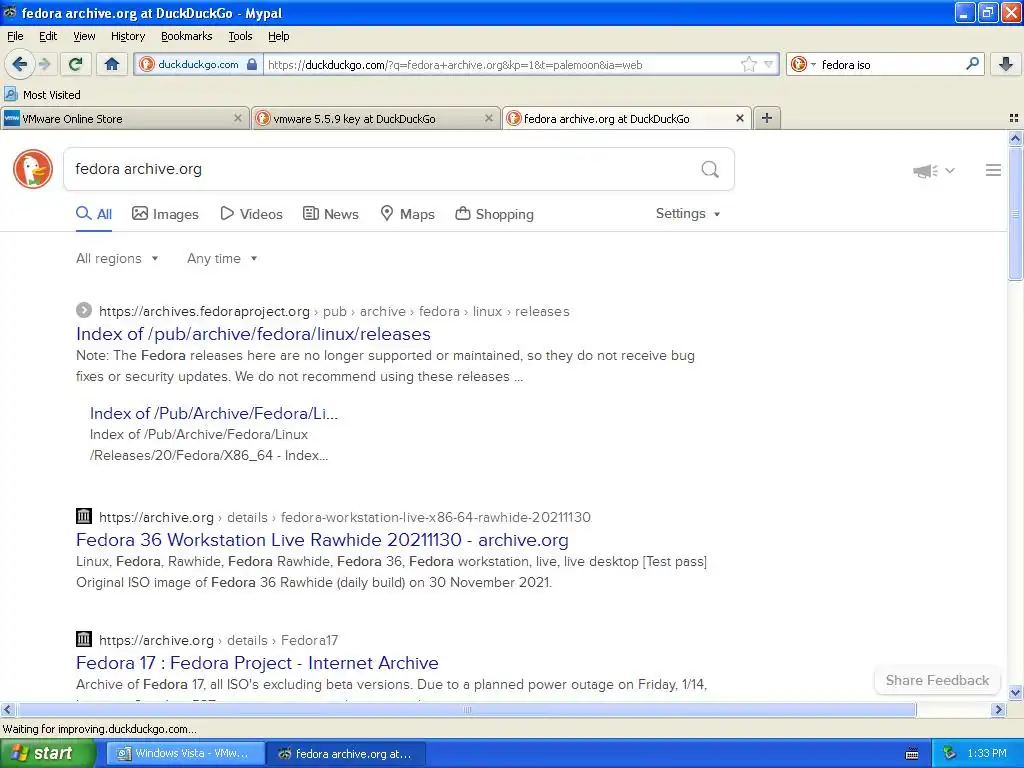This screenshot has height=768, width=1024.
Task: Click the keyboard icon in the taskbar
Action: (x=912, y=754)
